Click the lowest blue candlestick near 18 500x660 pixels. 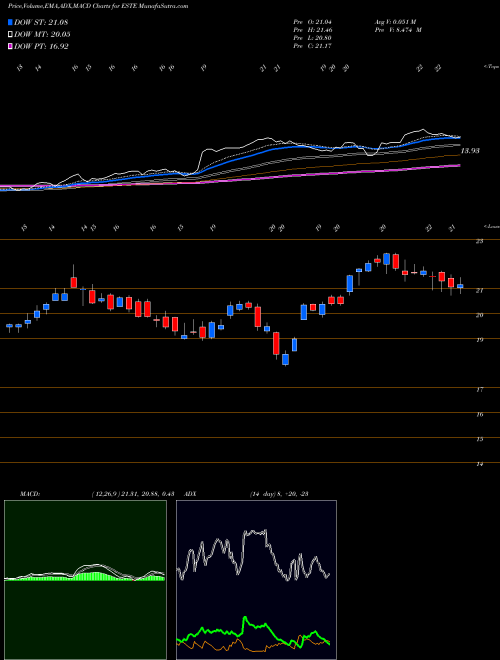(x=285, y=359)
